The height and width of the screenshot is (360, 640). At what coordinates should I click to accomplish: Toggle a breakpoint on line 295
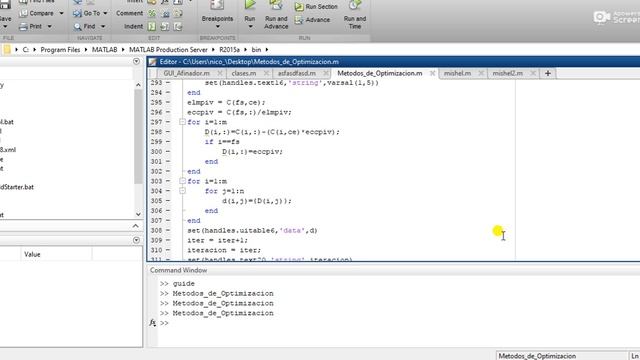(168, 102)
